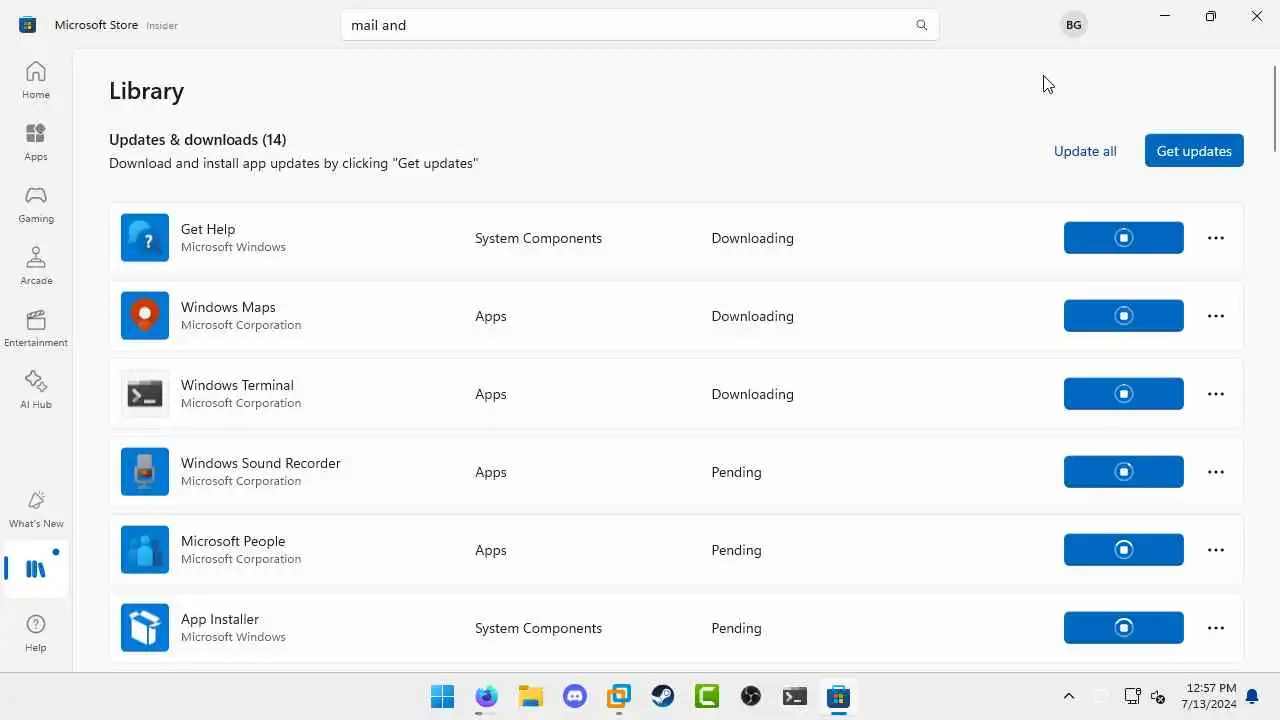The image size is (1280, 720).
Task: Open more options for Windows Sound Recorder
Action: click(x=1216, y=472)
